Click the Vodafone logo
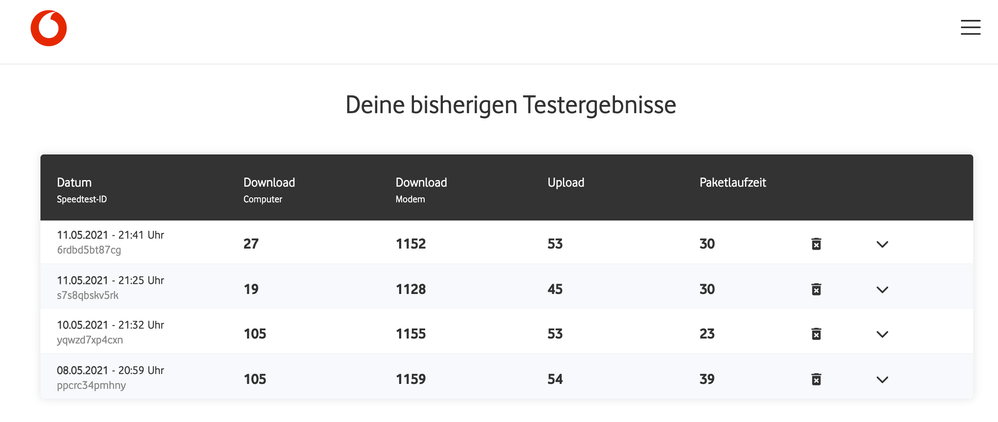This screenshot has width=998, height=422. coord(48,29)
